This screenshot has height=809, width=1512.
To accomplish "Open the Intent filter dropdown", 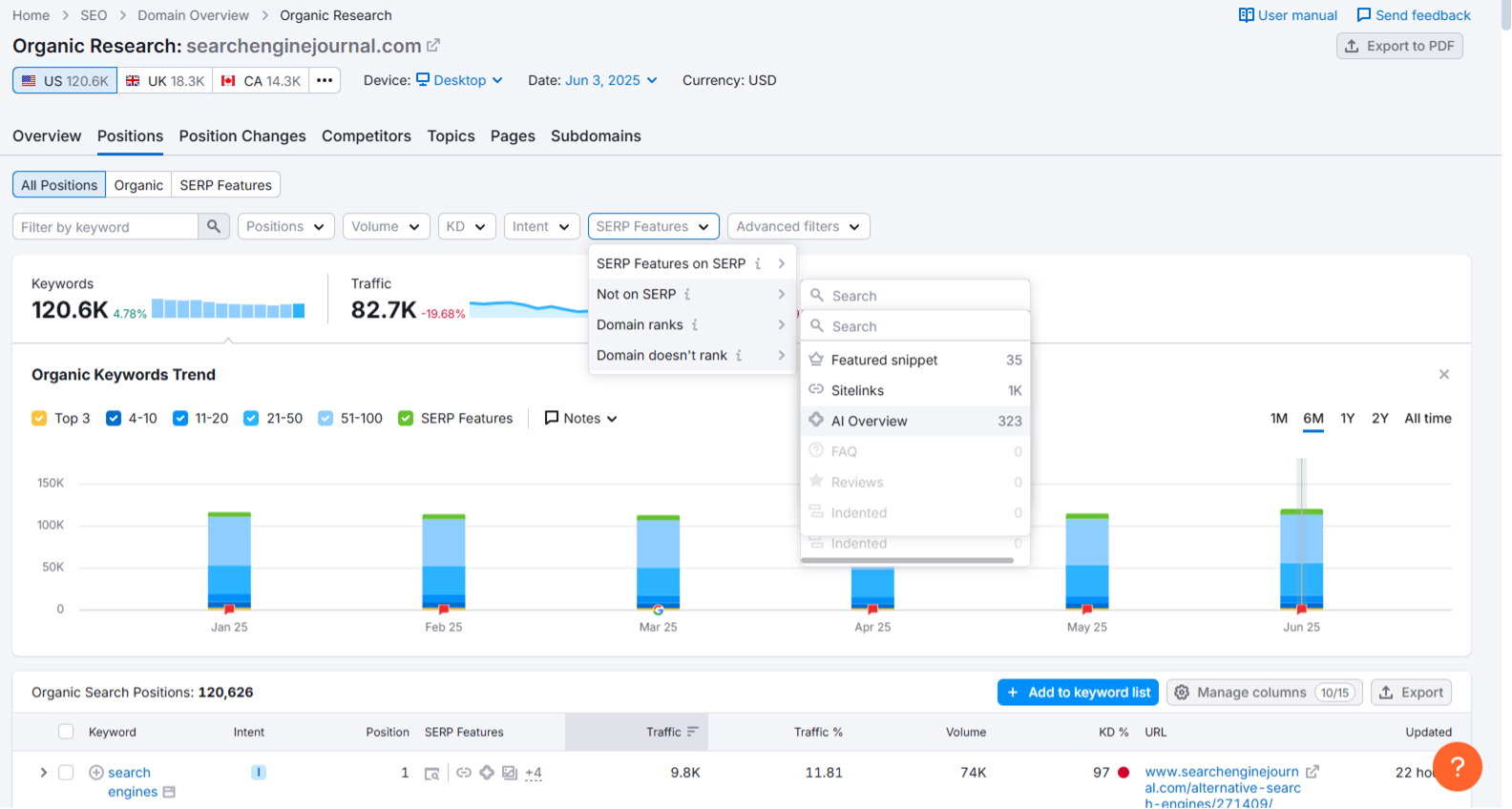I will [541, 226].
